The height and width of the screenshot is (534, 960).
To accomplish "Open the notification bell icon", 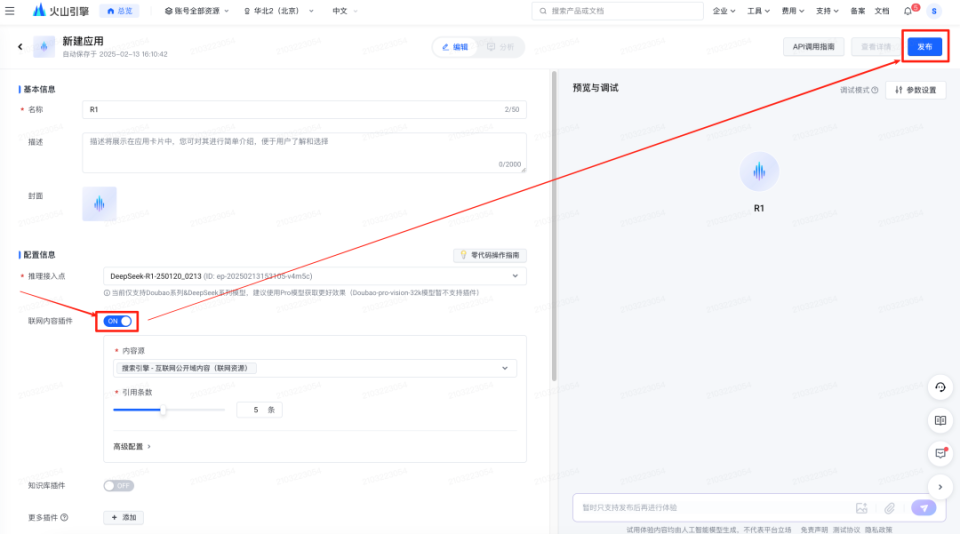I will tap(908, 11).
